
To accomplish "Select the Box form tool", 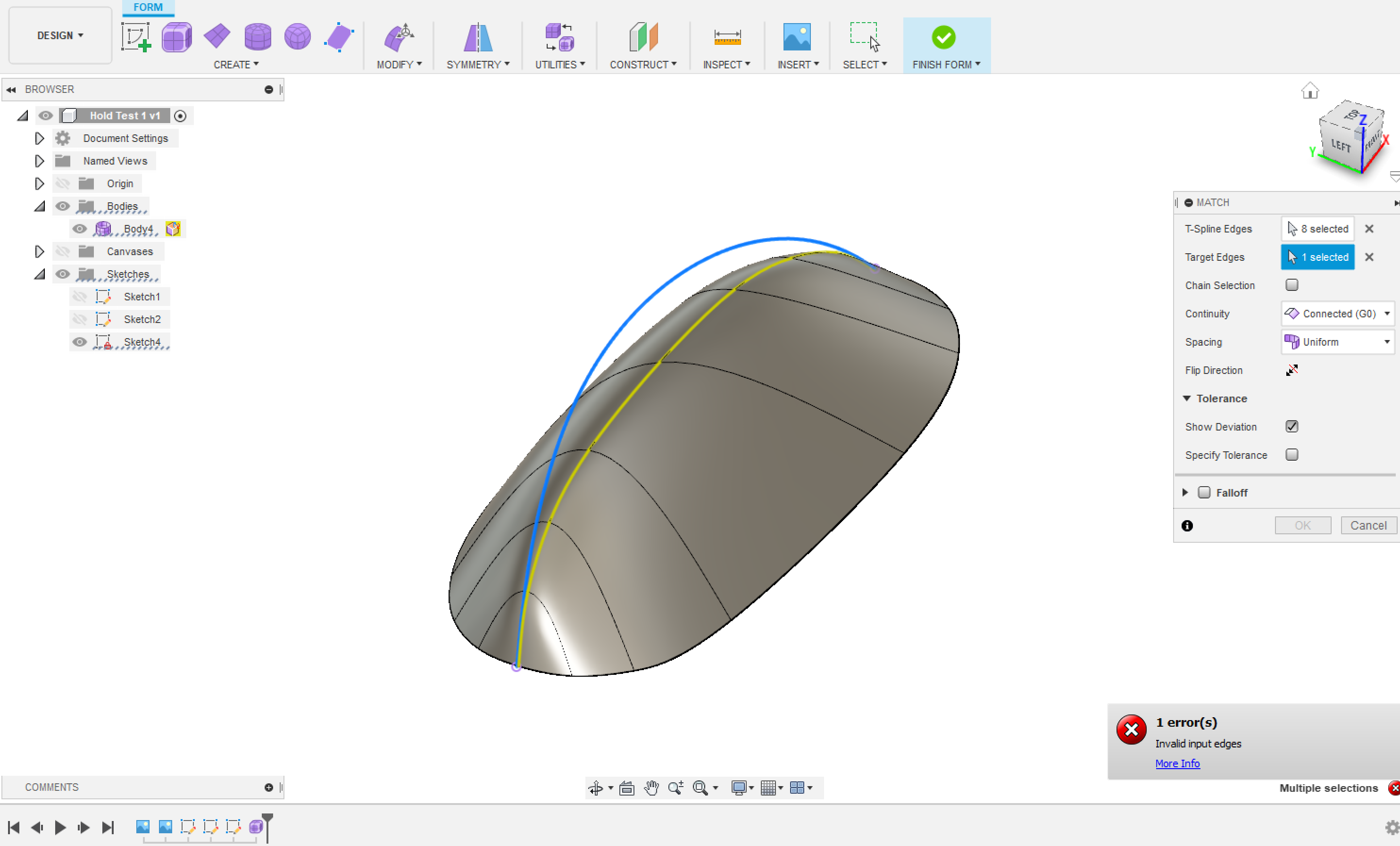I will [x=177, y=38].
